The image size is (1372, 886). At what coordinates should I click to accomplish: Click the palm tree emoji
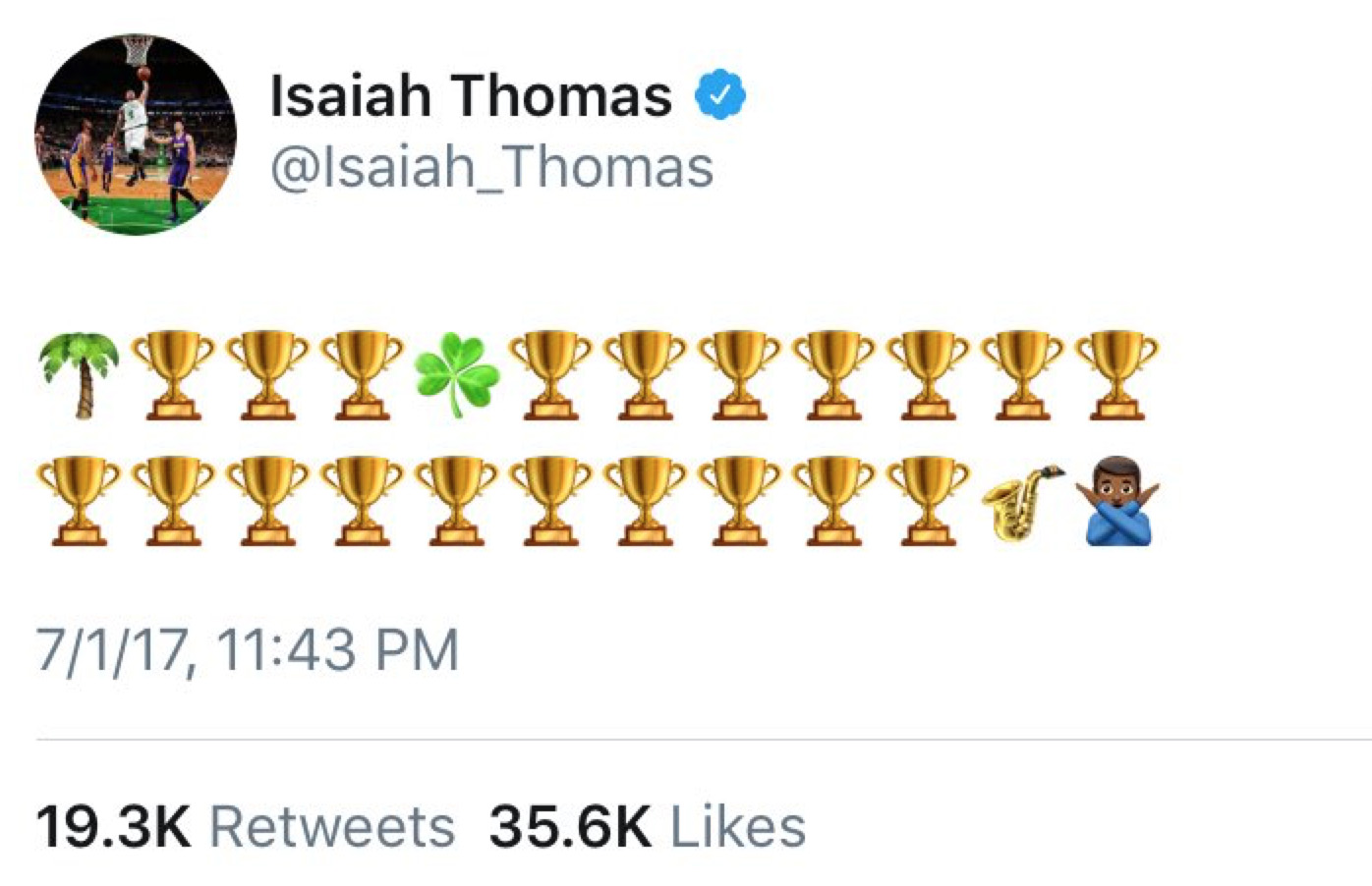coord(80,375)
